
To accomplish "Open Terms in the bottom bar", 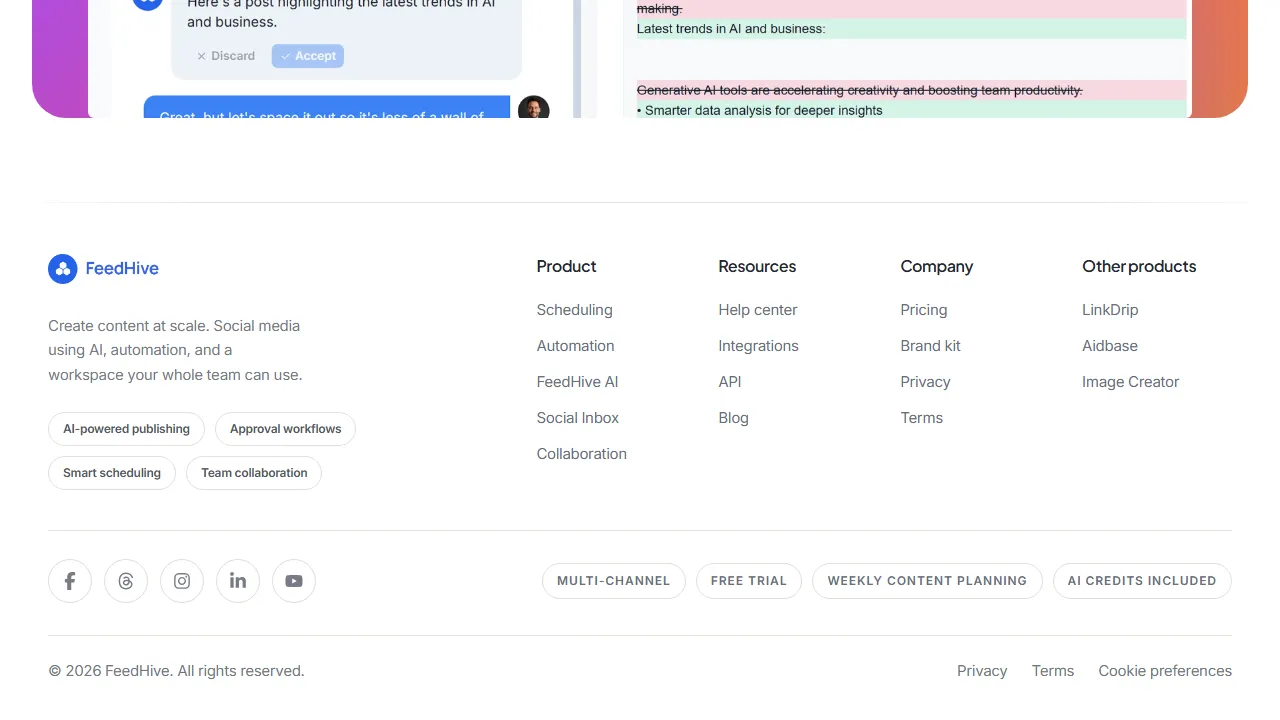I will tap(1053, 671).
